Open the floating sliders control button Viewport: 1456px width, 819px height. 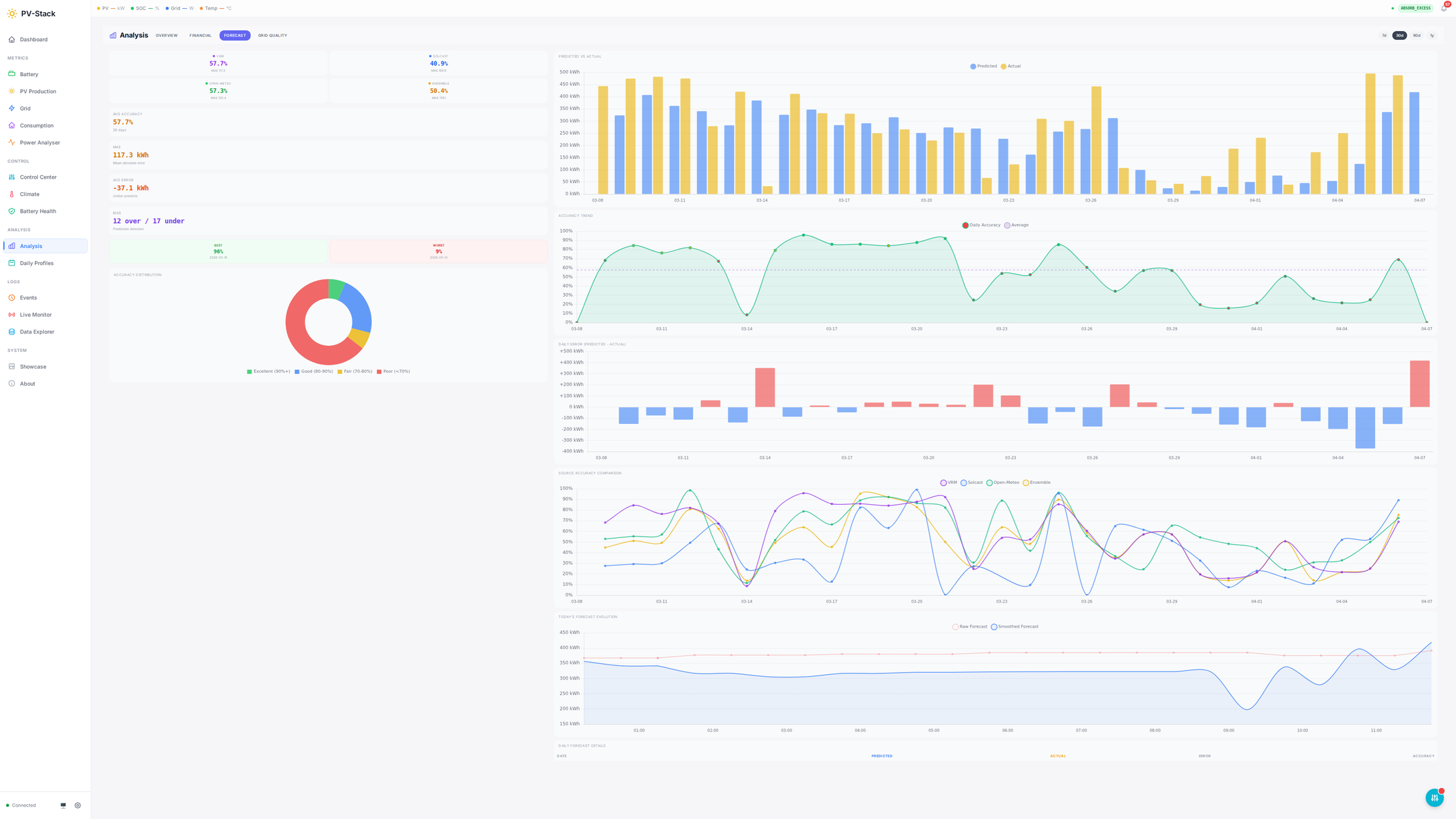pos(1434,797)
